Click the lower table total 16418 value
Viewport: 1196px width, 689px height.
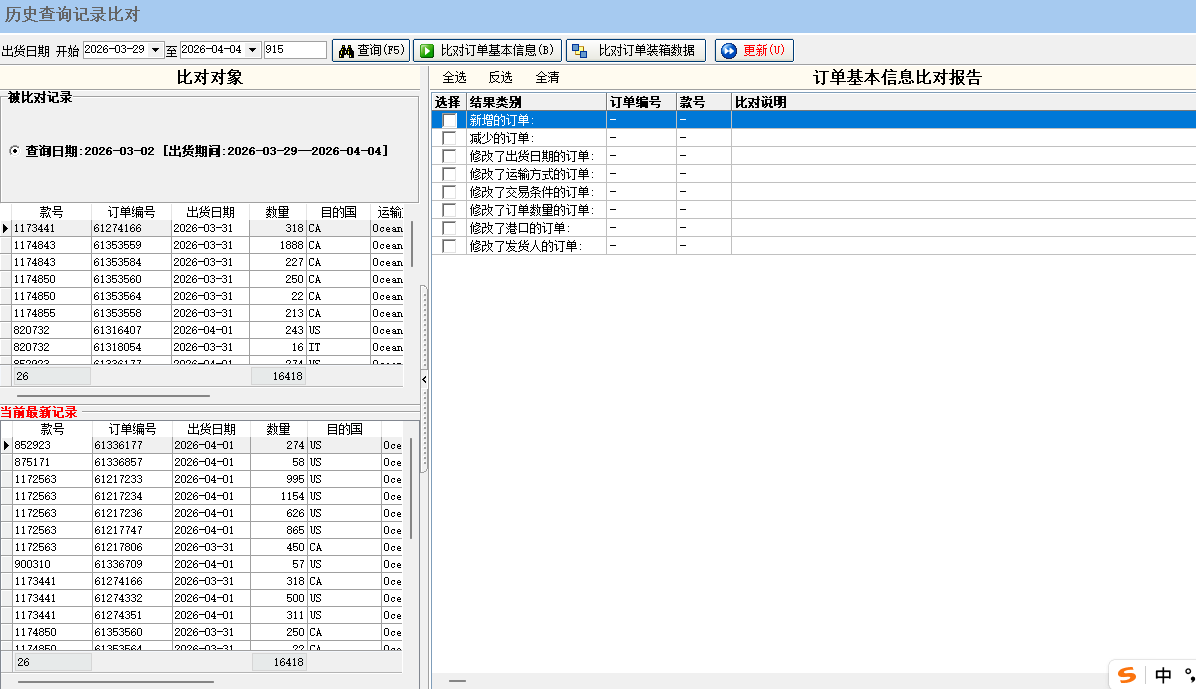288,662
